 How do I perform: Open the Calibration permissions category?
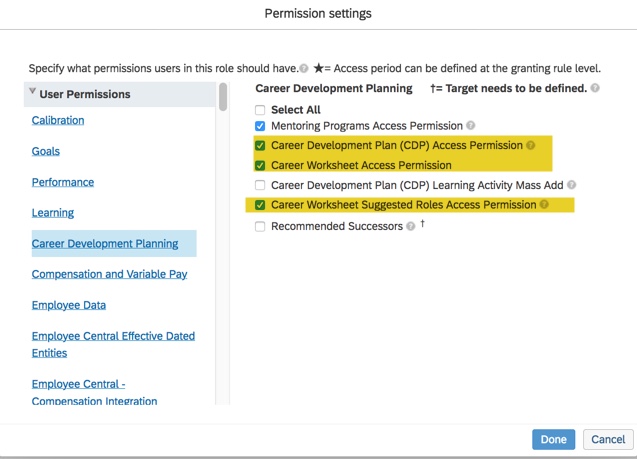[x=58, y=120]
